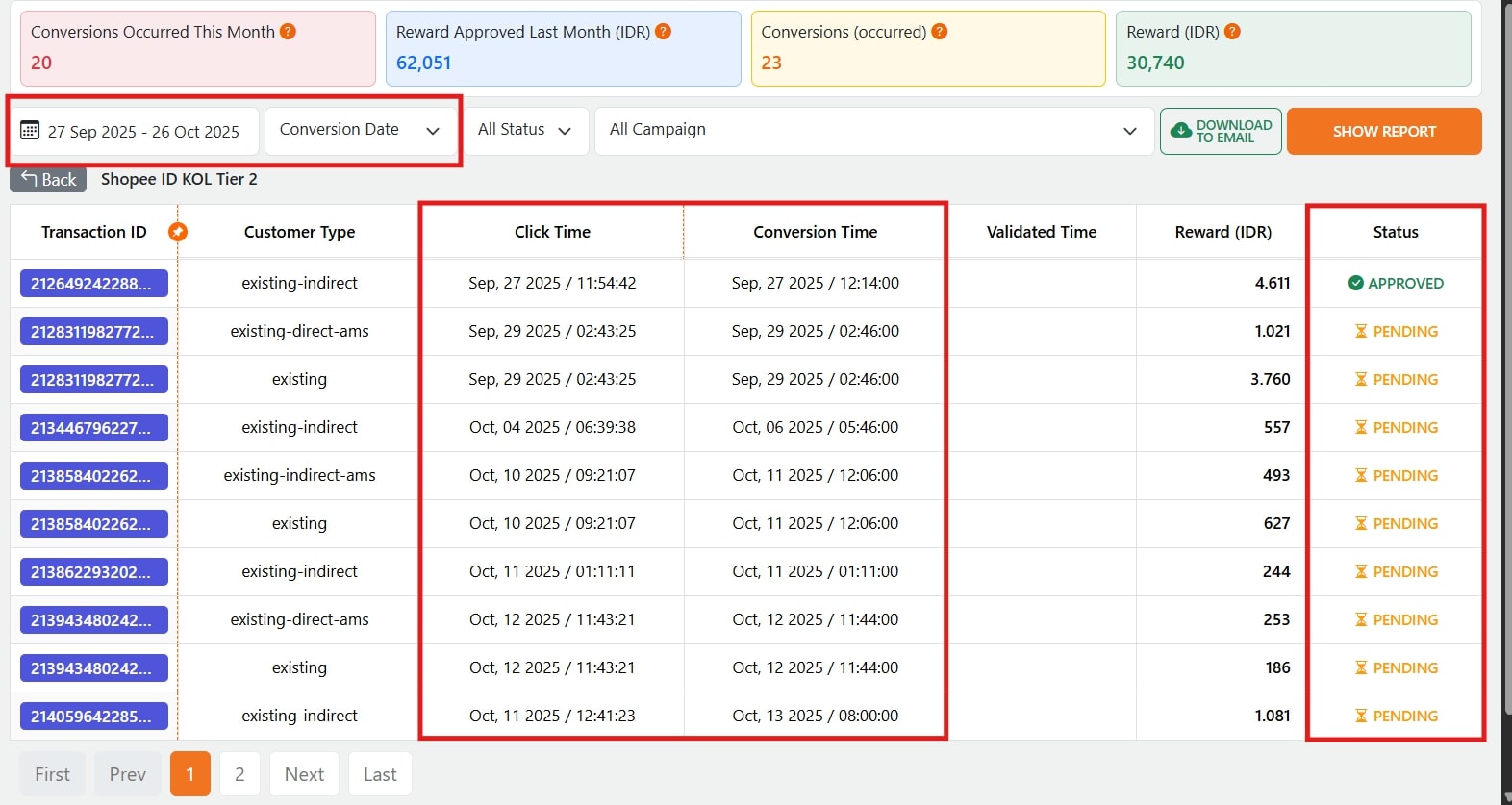The width and height of the screenshot is (1512, 805).
Task: Click the calendar icon in date range field
Action: click(30, 131)
